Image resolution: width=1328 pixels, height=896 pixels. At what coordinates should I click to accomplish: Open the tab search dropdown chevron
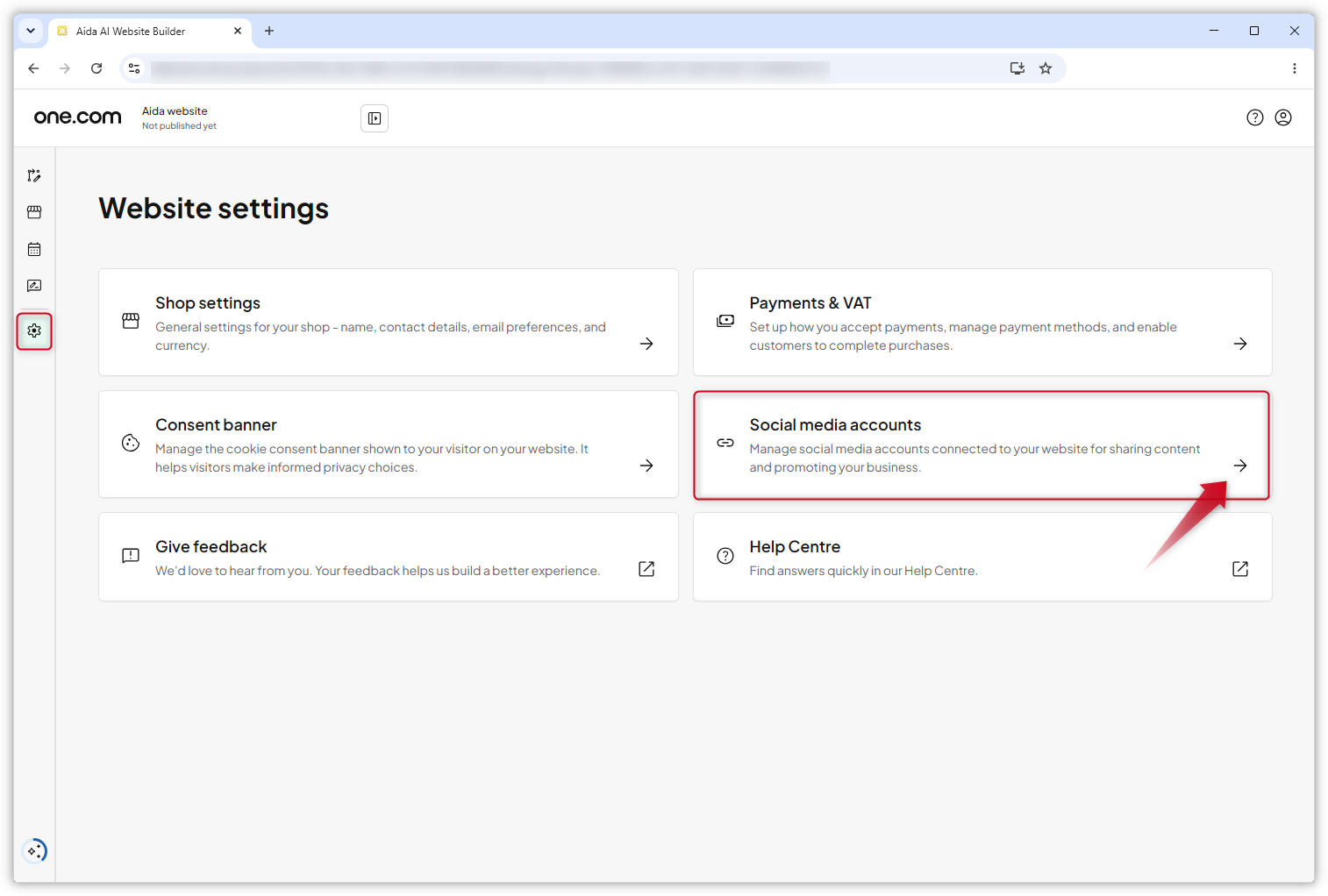tap(31, 31)
